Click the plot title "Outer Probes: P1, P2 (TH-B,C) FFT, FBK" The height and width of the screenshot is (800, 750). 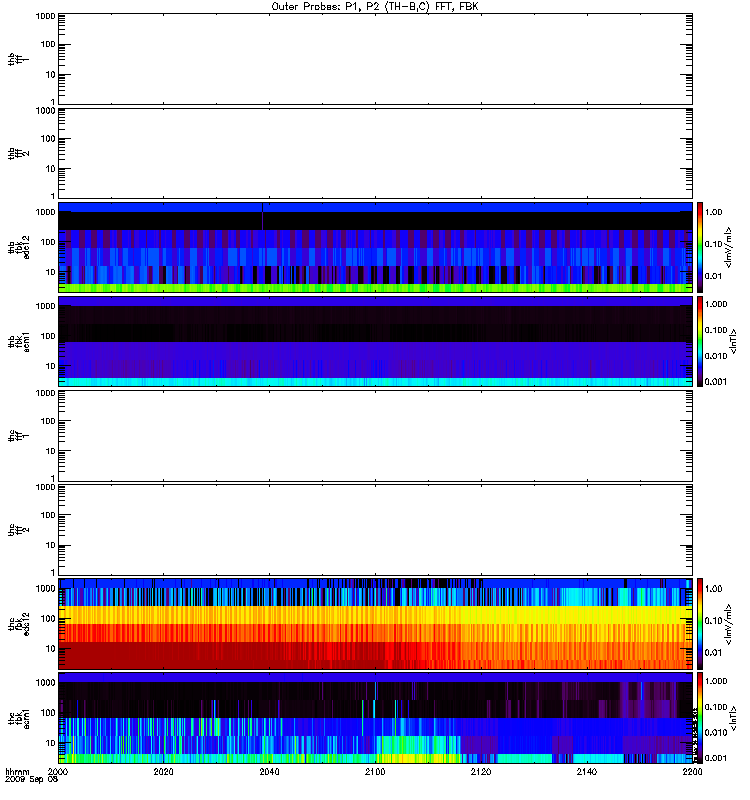click(375, 7)
